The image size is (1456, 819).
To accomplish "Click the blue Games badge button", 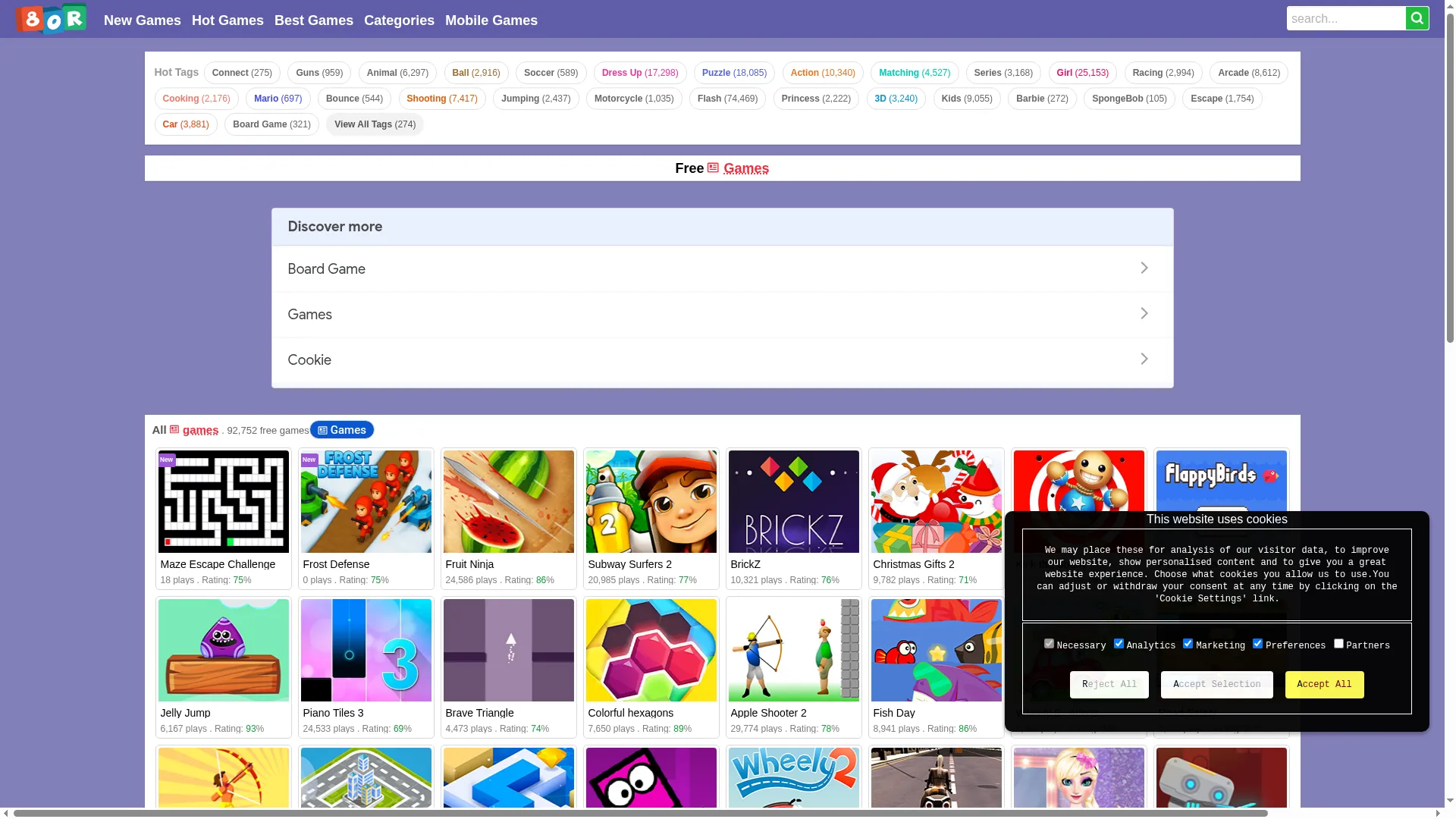I will point(341,430).
